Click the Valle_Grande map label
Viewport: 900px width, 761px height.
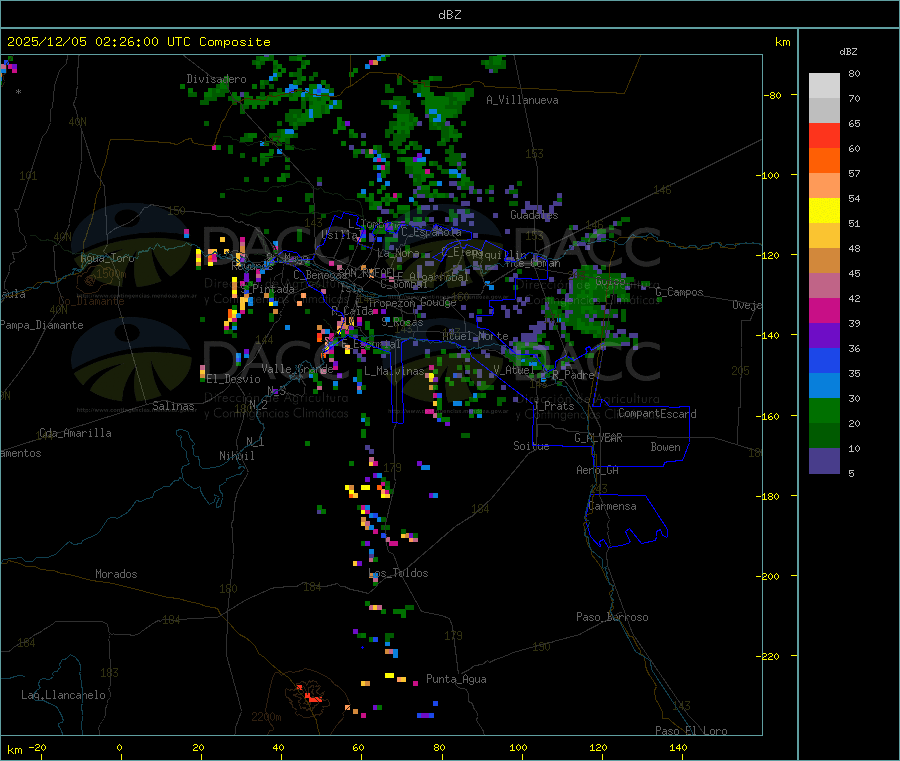coord(297,369)
